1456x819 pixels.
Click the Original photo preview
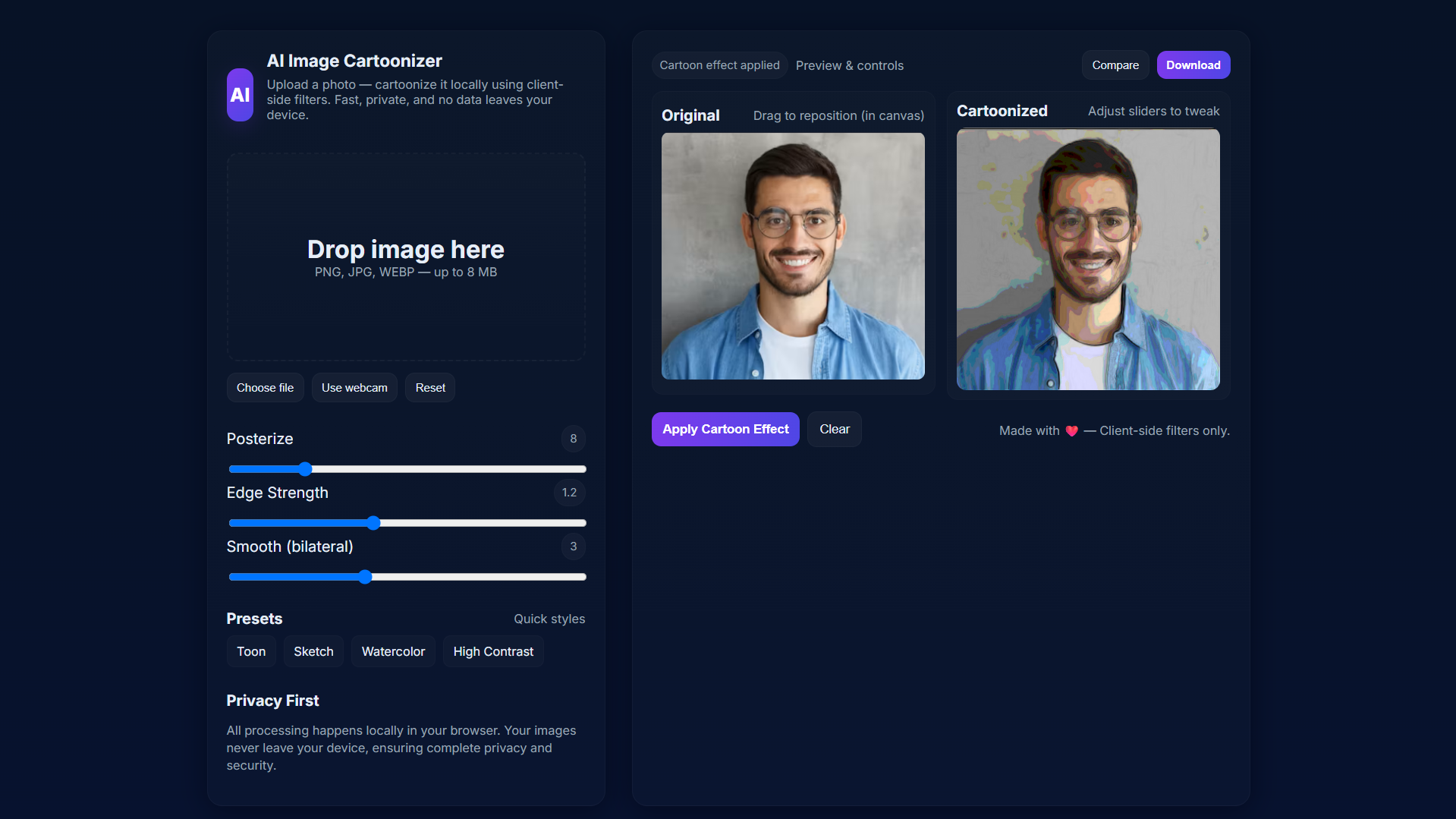(793, 257)
